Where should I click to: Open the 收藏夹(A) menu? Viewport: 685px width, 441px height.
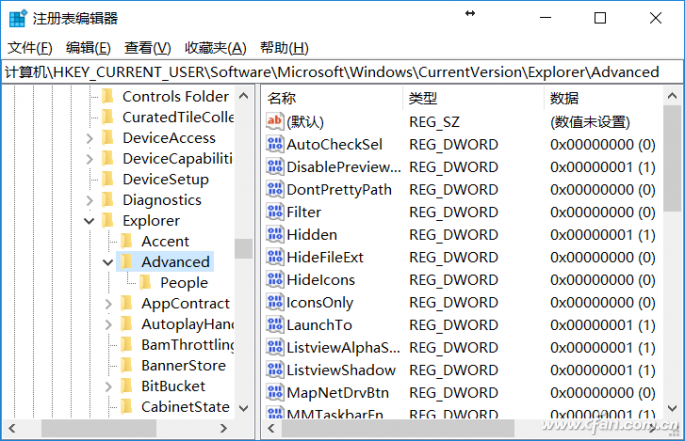[x=215, y=48]
